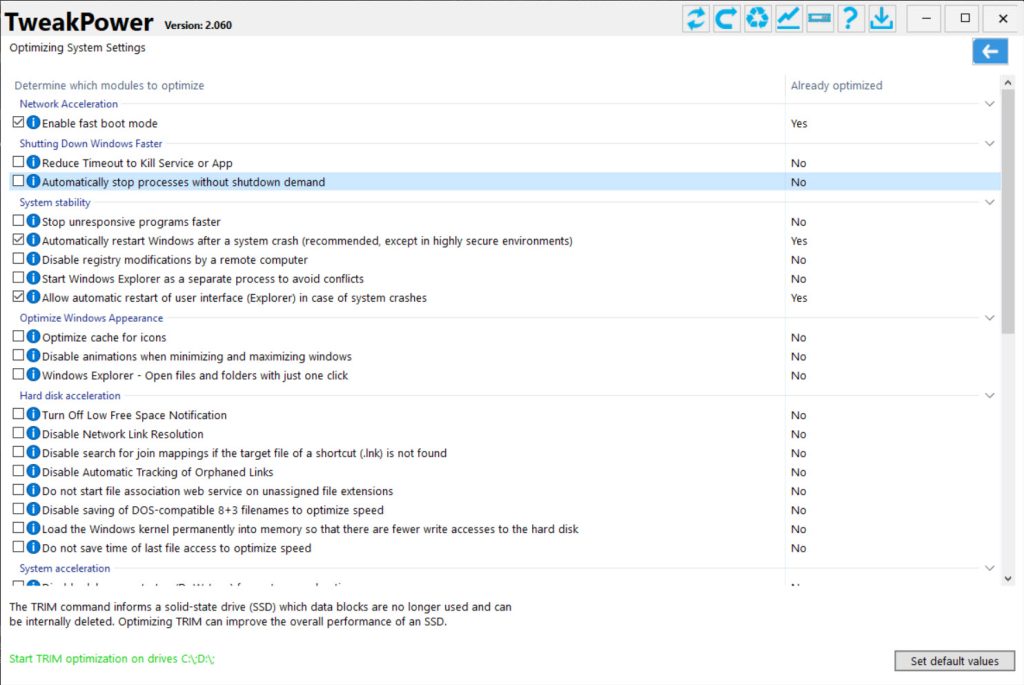Enable Stop unresponsive programs faster checkbox
This screenshot has height=685, width=1024.
(18, 221)
